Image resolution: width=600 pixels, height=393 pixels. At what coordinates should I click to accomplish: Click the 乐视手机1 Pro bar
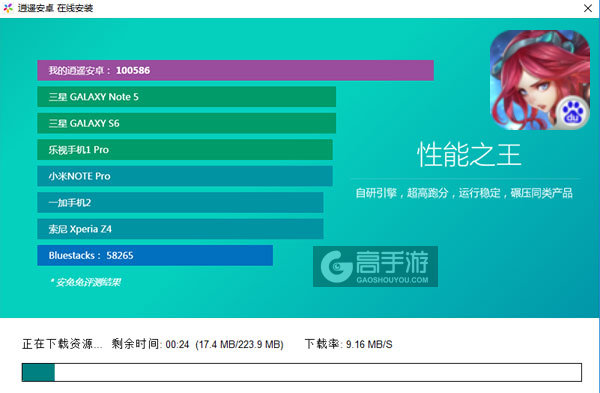[185, 150]
